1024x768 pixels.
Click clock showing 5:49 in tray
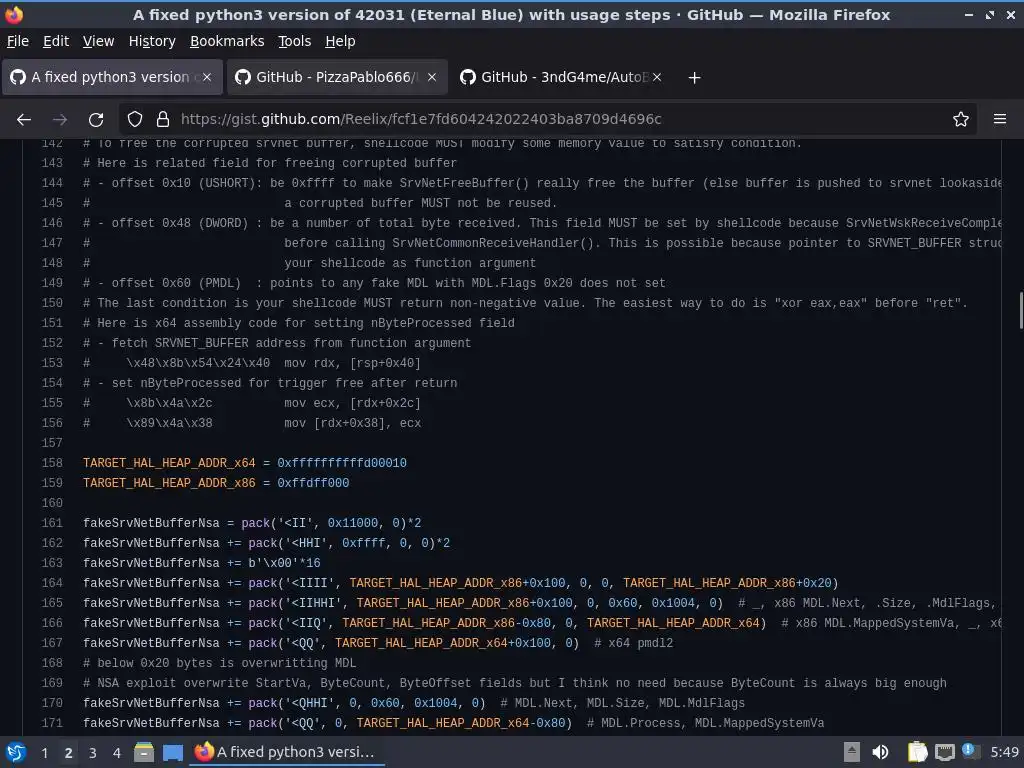click(x=1004, y=752)
